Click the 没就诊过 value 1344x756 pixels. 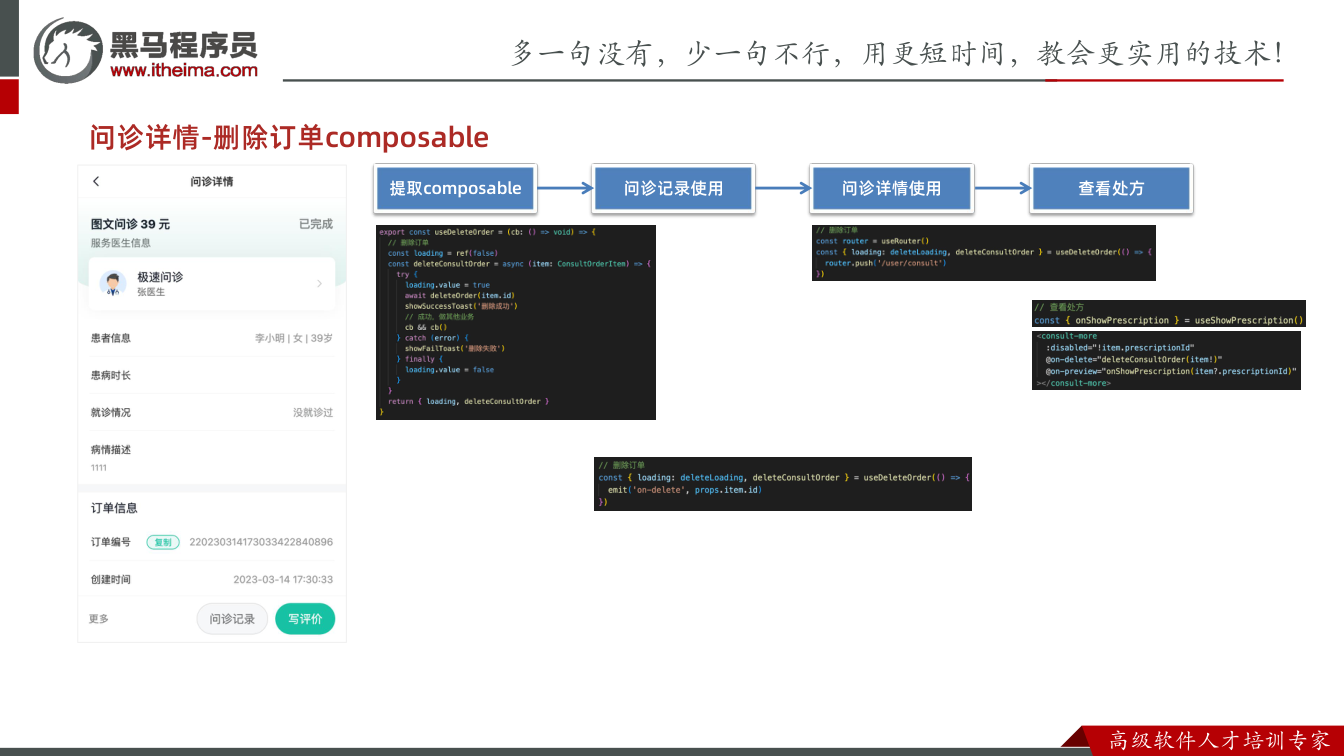click(313, 412)
